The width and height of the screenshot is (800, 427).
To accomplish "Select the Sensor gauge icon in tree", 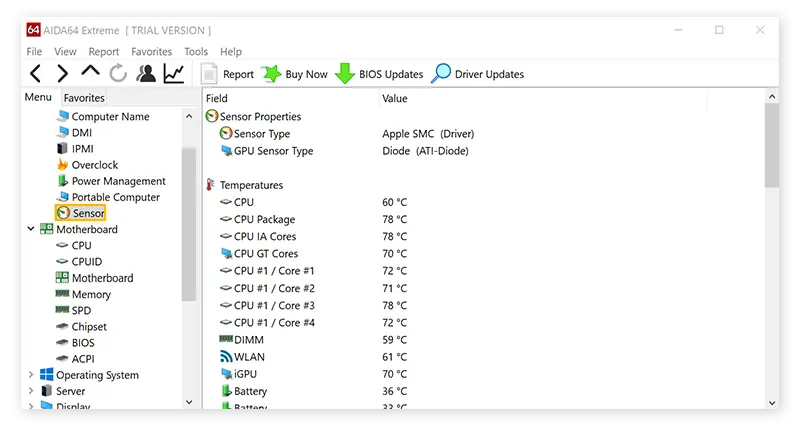I will tap(63, 213).
